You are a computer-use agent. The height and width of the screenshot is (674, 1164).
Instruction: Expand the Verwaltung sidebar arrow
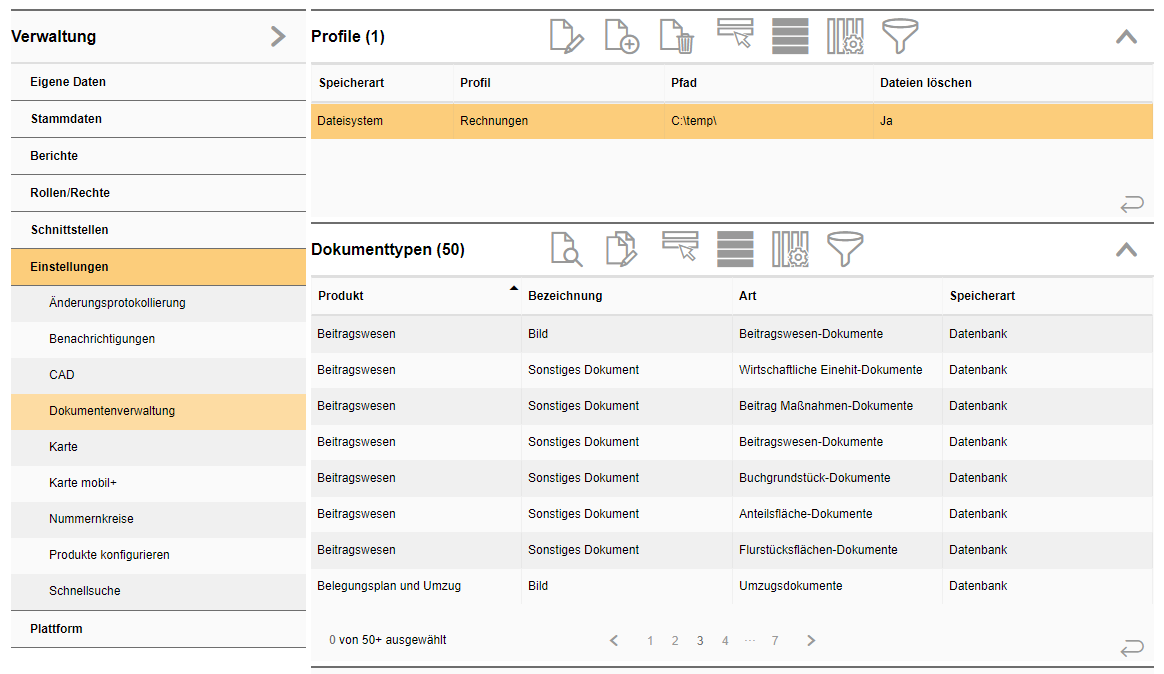[x=278, y=37]
